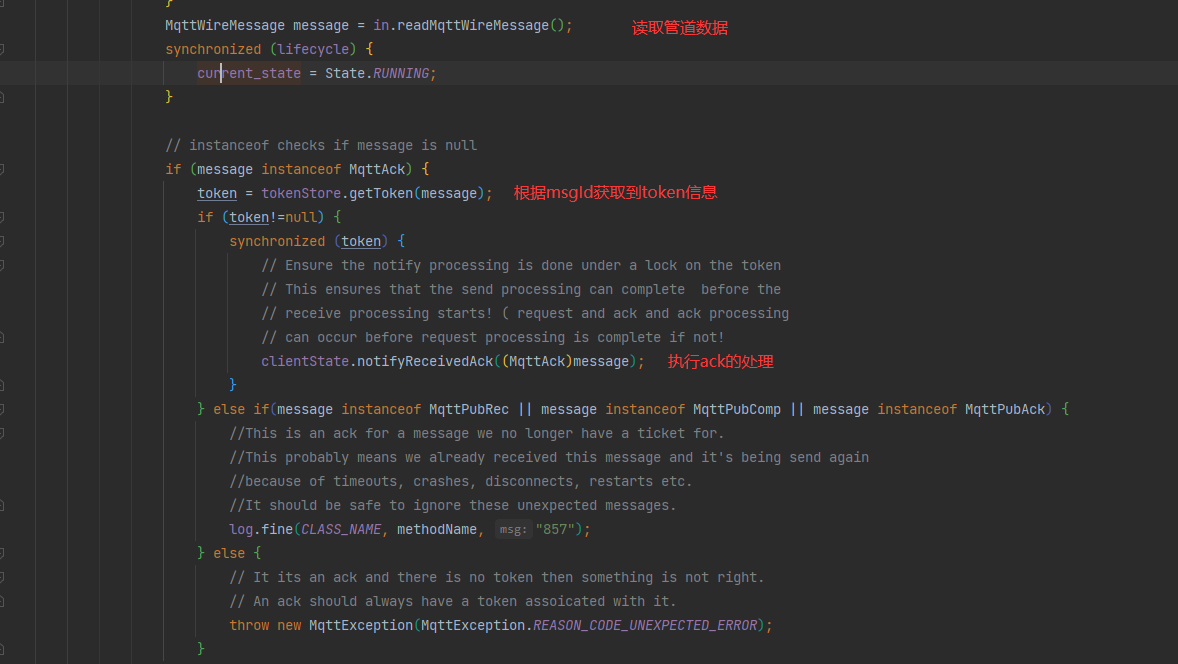The width and height of the screenshot is (1178, 664).
Task: Click the (MqttAck) cast before message
Action: tap(536, 362)
